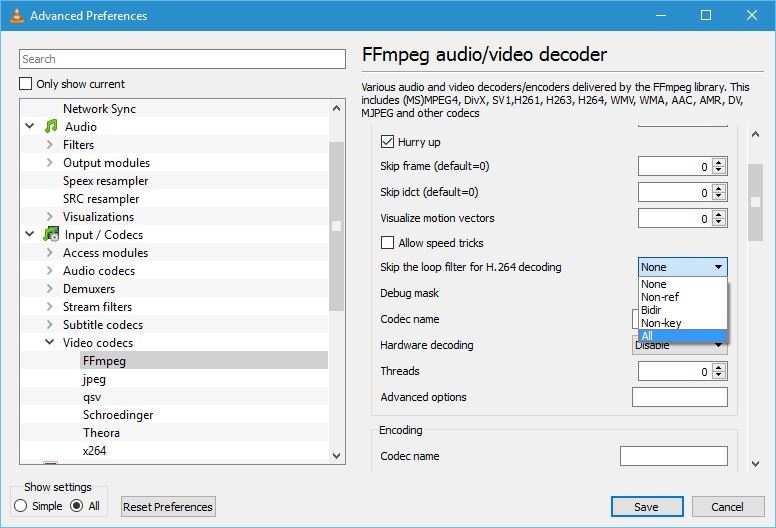This screenshot has width=776, height=528.
Task: Decrease the Skip idct value
Action: [x=719, y=196]
